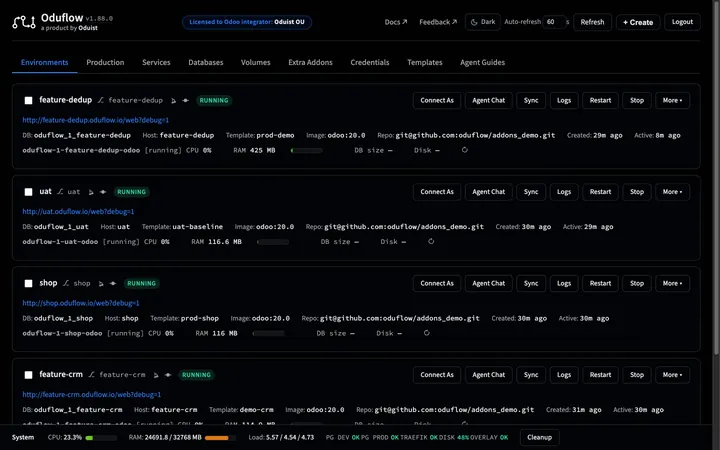Click the branch icon beside feature-dedup branch name

coord(101,100)
